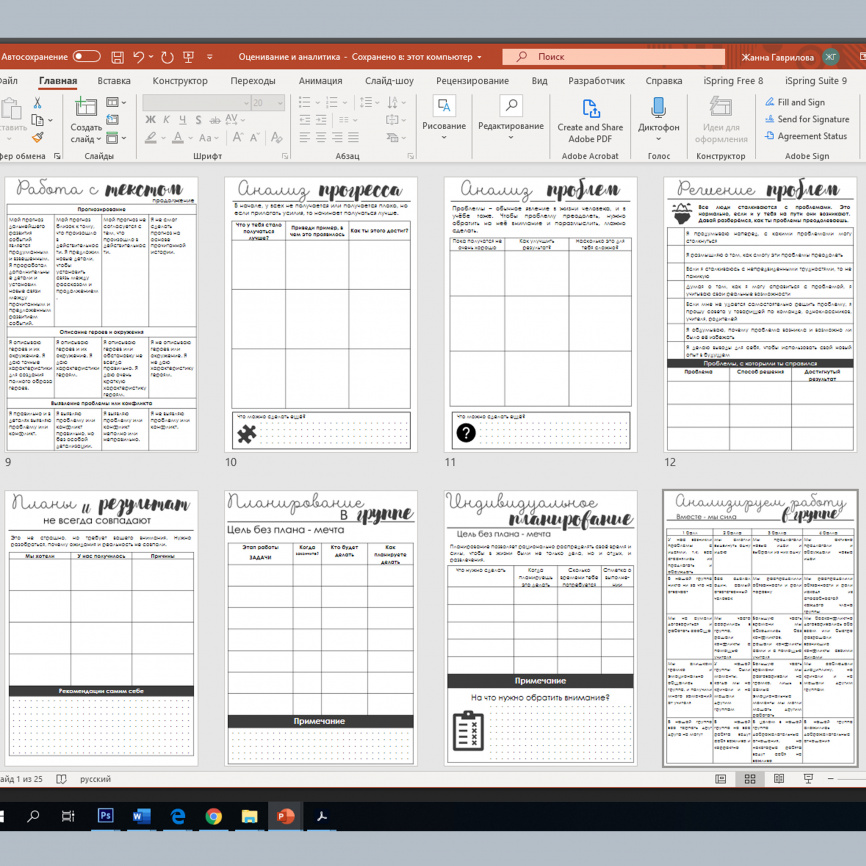Select slide 10 Анализ прогресса thumbnail

click(x=321, y=314)
